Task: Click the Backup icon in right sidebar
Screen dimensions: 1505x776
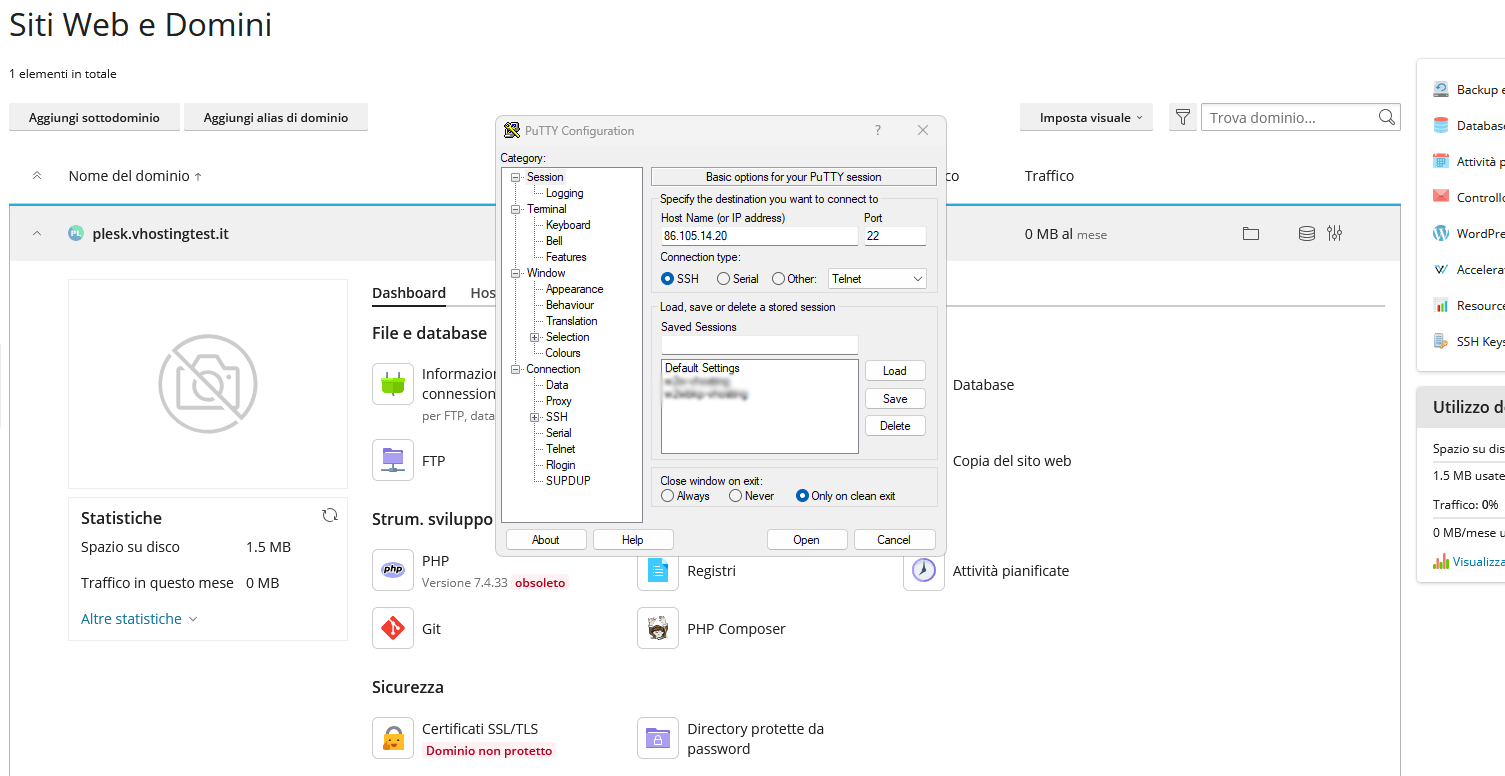Action: click(1441, 89)
